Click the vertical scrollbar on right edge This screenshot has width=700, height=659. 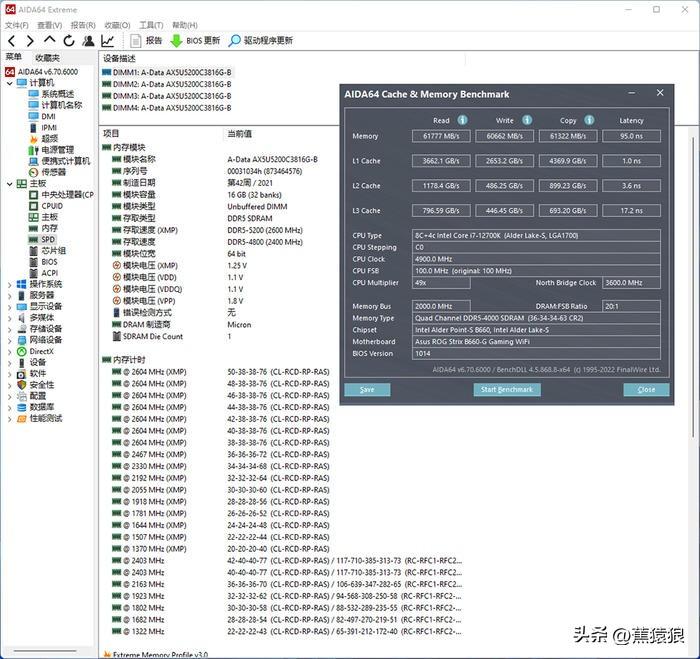[x=693, y=286]
